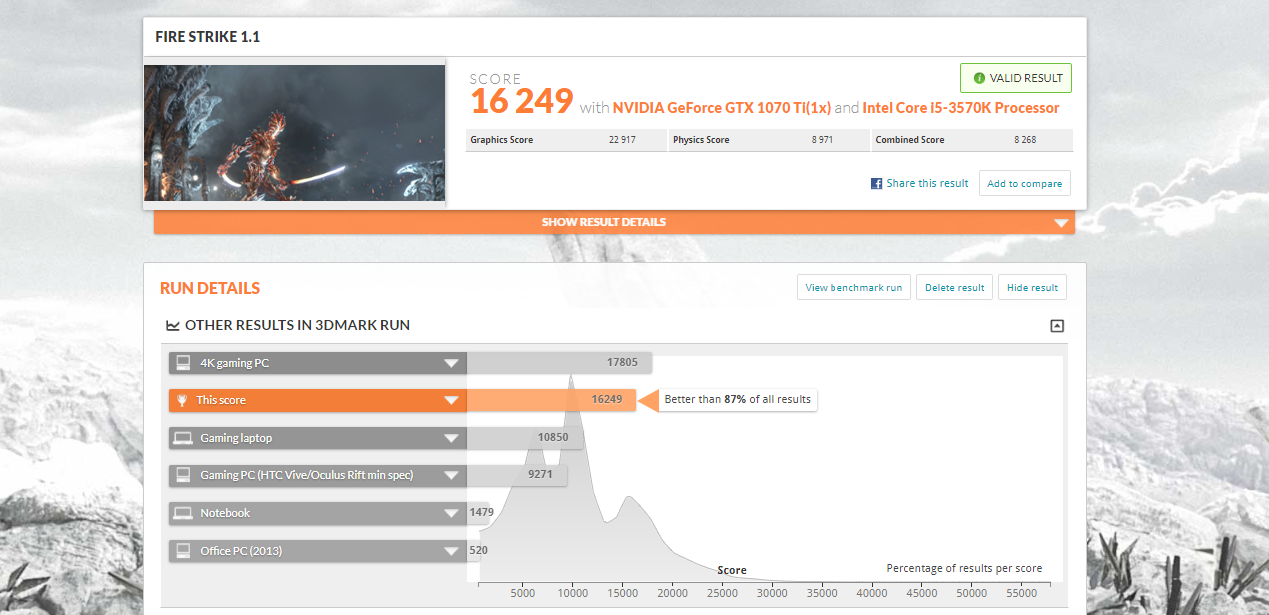This screenshot has width=1269, height=615.
Task: Click the Valid Result info icon
Action: tap(978, 78)
